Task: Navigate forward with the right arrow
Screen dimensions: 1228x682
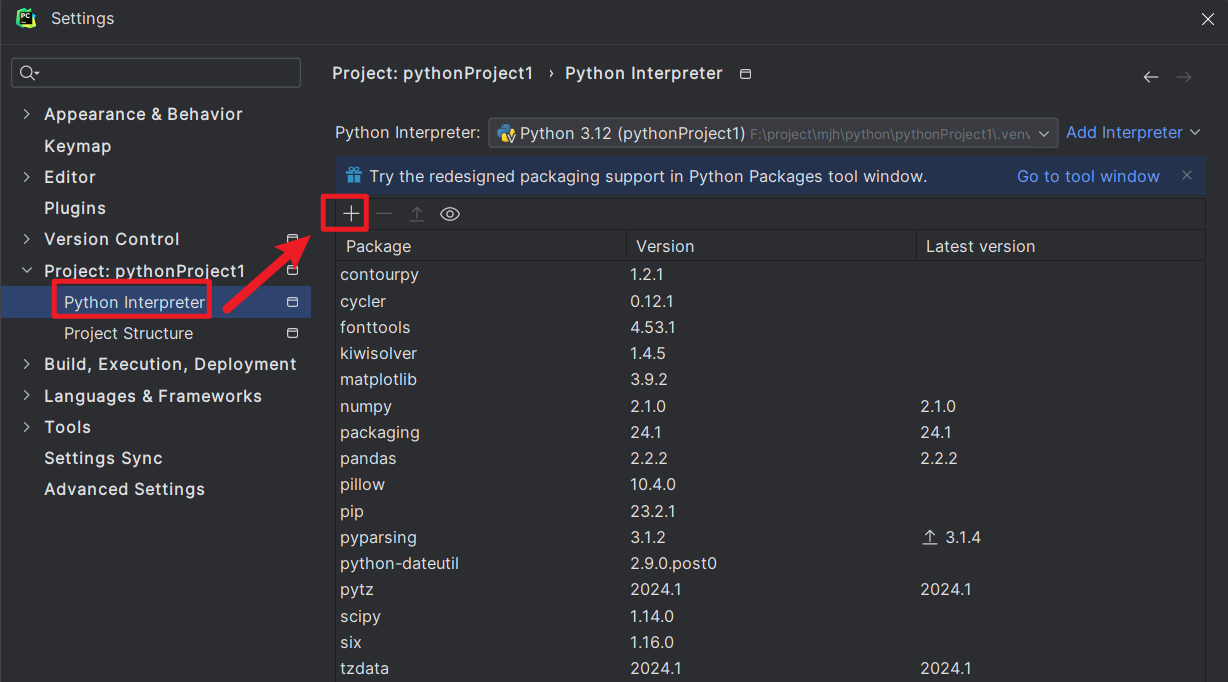Action: (x=1184, y=77)
